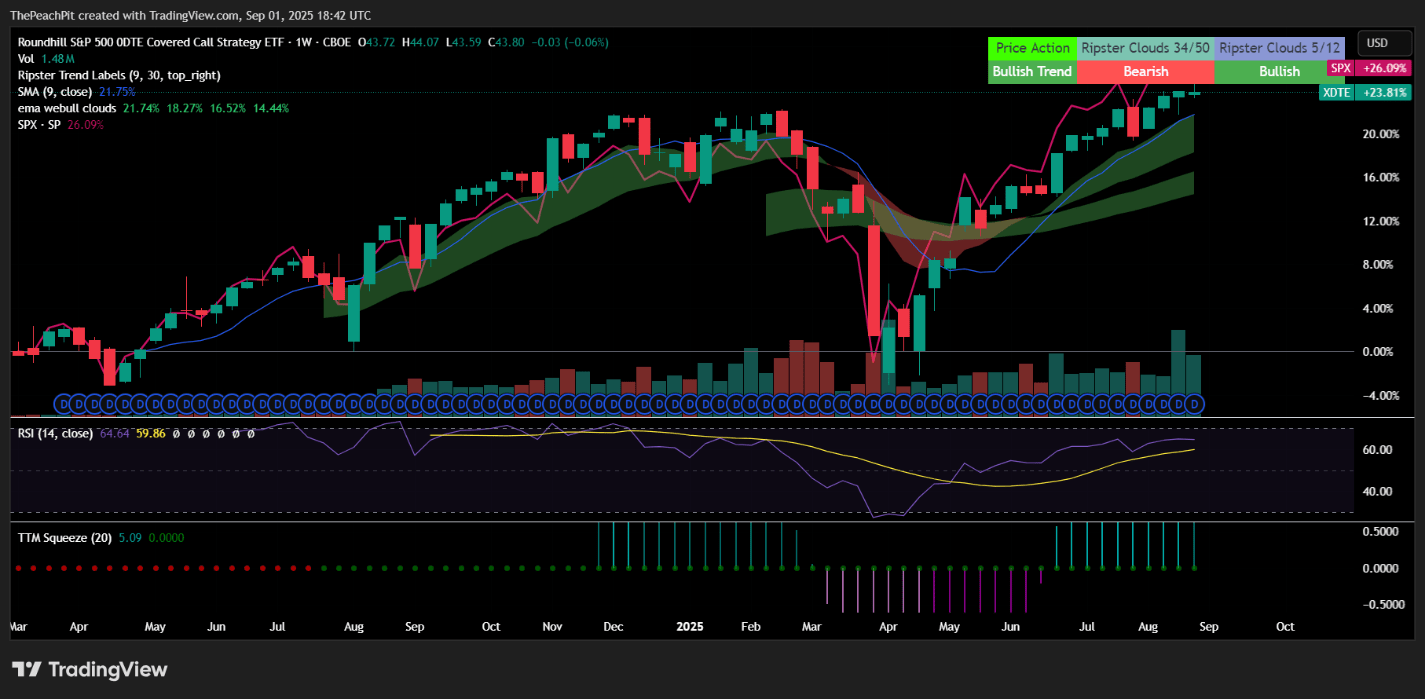The height and width of the screenshot is (699, 1425).
Task: Click the ema clouds value 16.52%
Action: pyautogui.click(x=228, y=107)
